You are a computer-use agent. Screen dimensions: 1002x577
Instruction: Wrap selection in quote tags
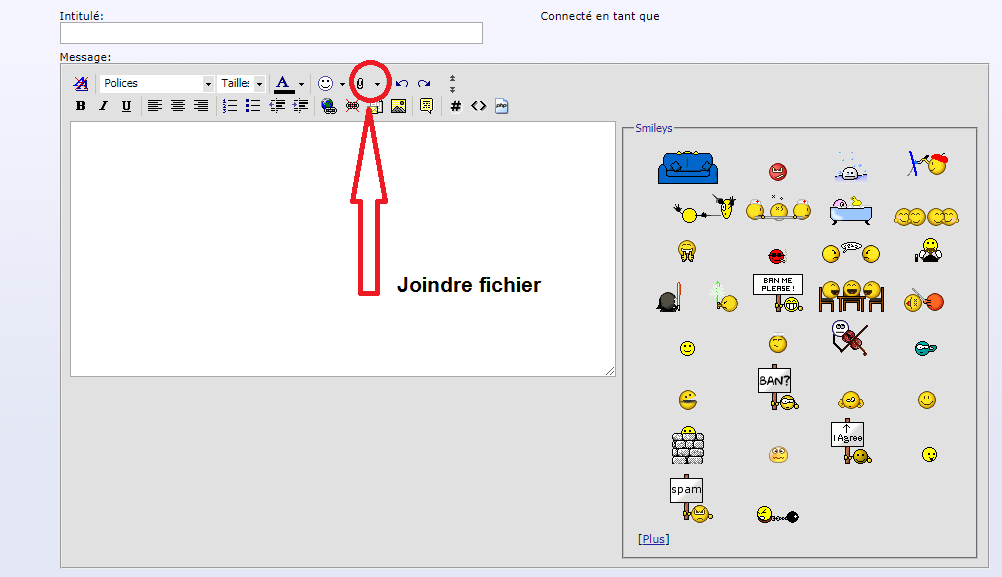tap(426, 106)
